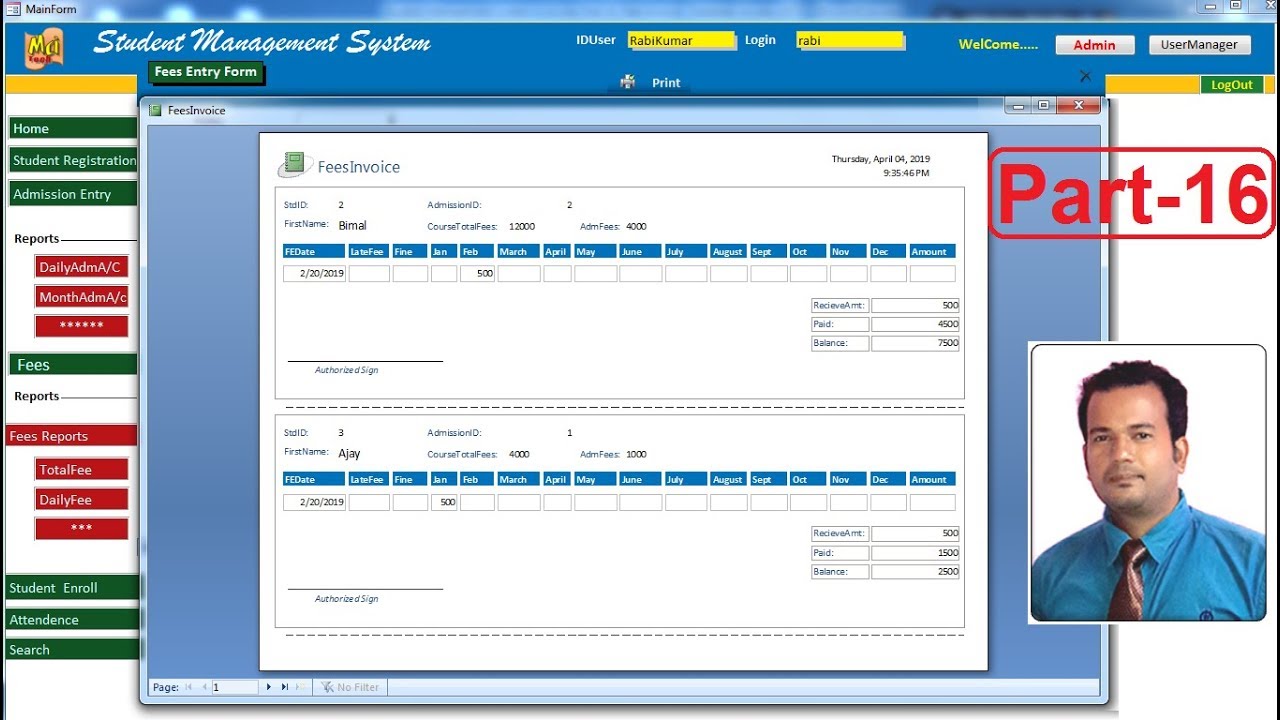This screenshot has width=1280, height=720.
Task: Click Bimal's Feb cell with 500
Action: [477, 273]
